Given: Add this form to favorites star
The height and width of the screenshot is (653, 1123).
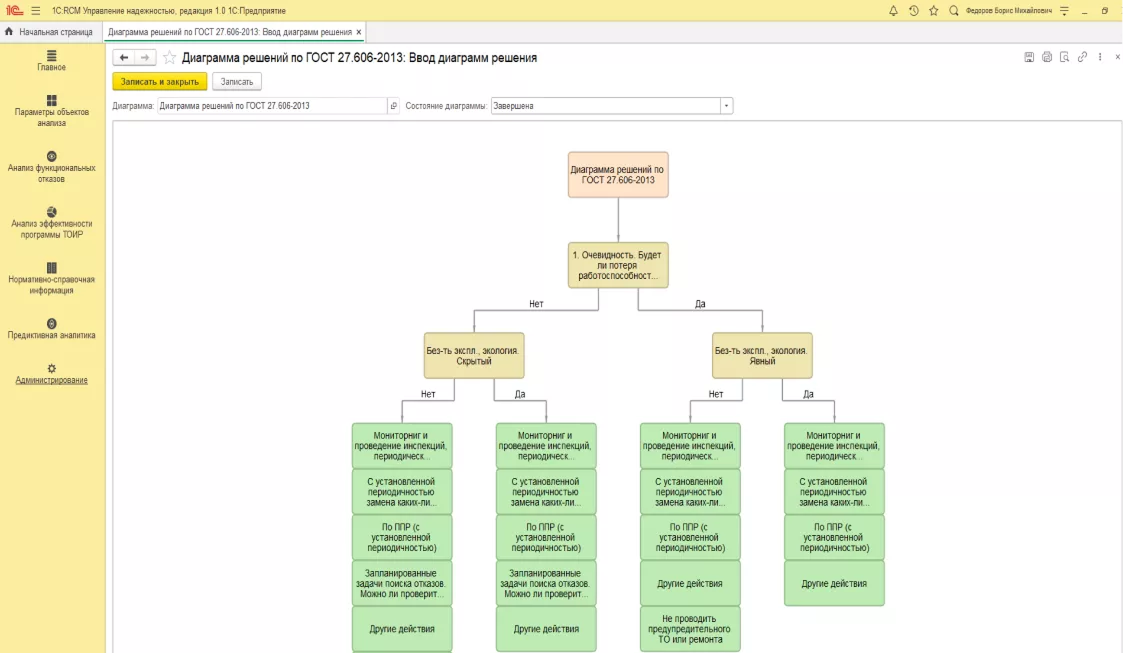Looking at the screenshot, I should (x=170, y=57).
